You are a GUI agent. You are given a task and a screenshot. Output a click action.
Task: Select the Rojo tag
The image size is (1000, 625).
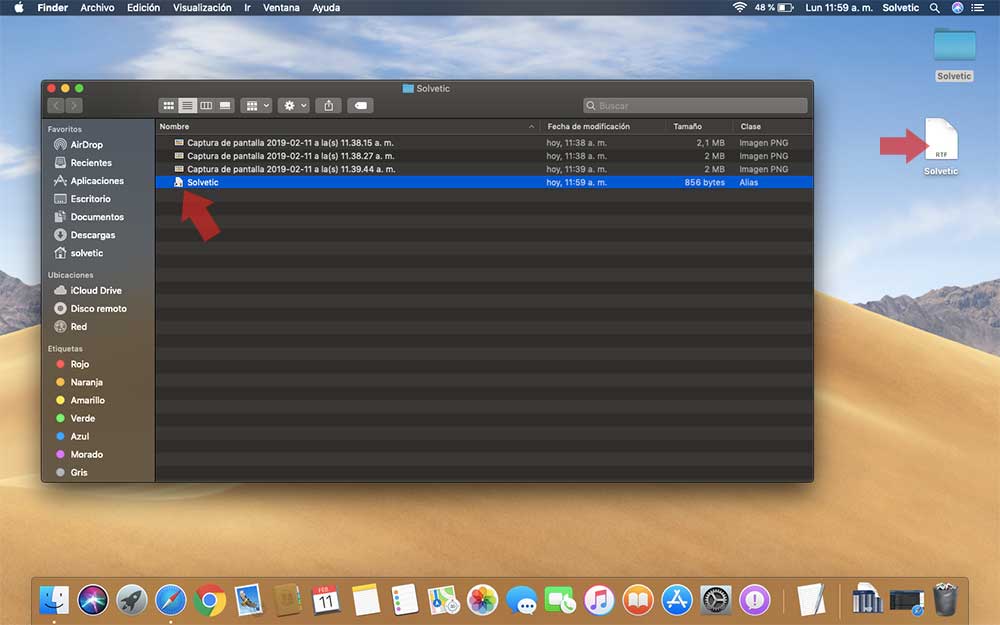coord(73,364)
